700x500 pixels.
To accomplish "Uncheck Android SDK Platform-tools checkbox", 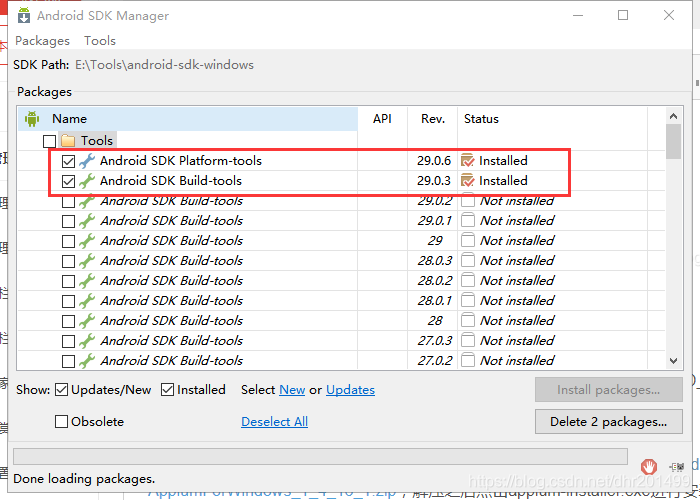I will pos(68,161).
